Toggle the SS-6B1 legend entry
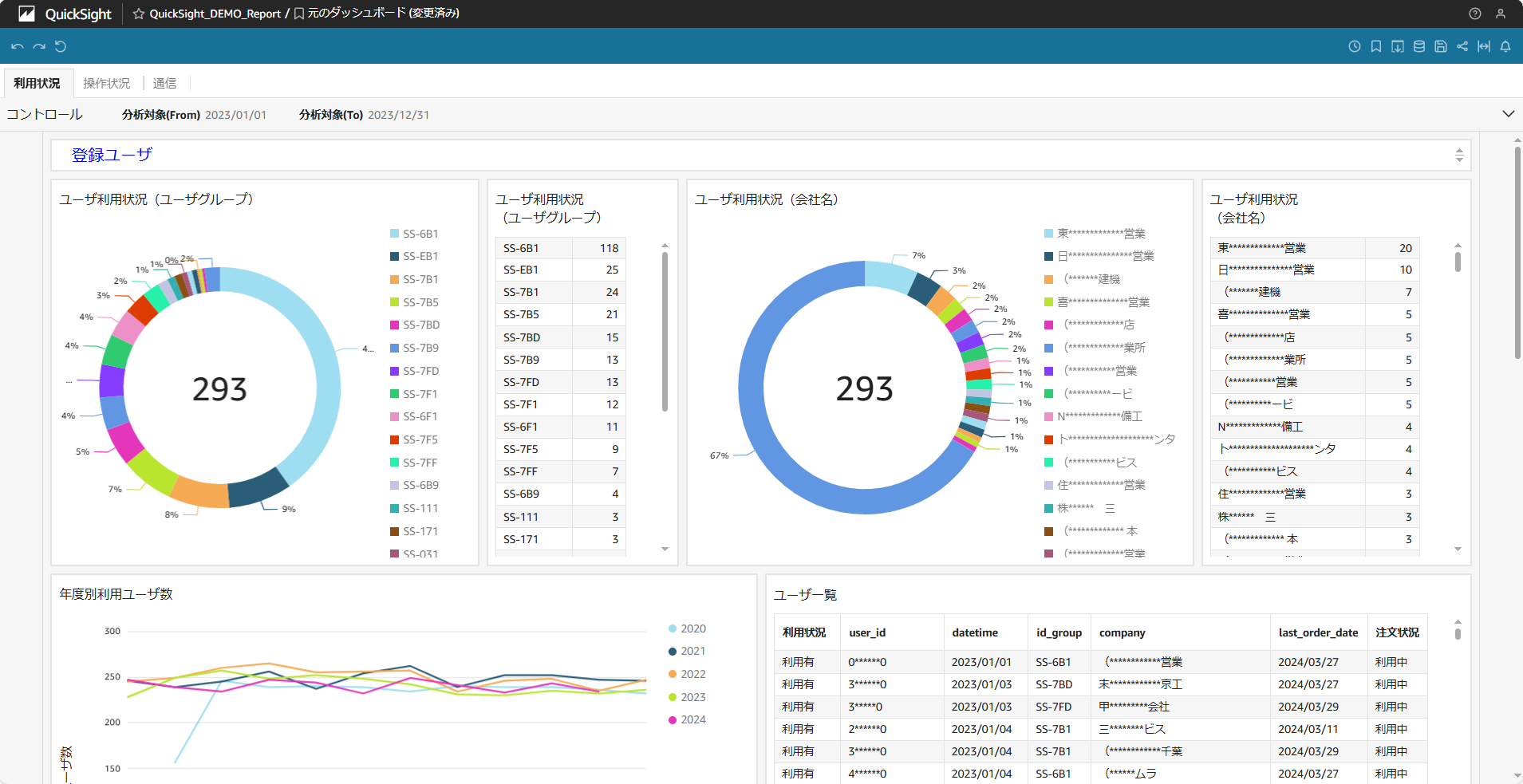Viewport: 1523px width, 784px height. [420, 234]
